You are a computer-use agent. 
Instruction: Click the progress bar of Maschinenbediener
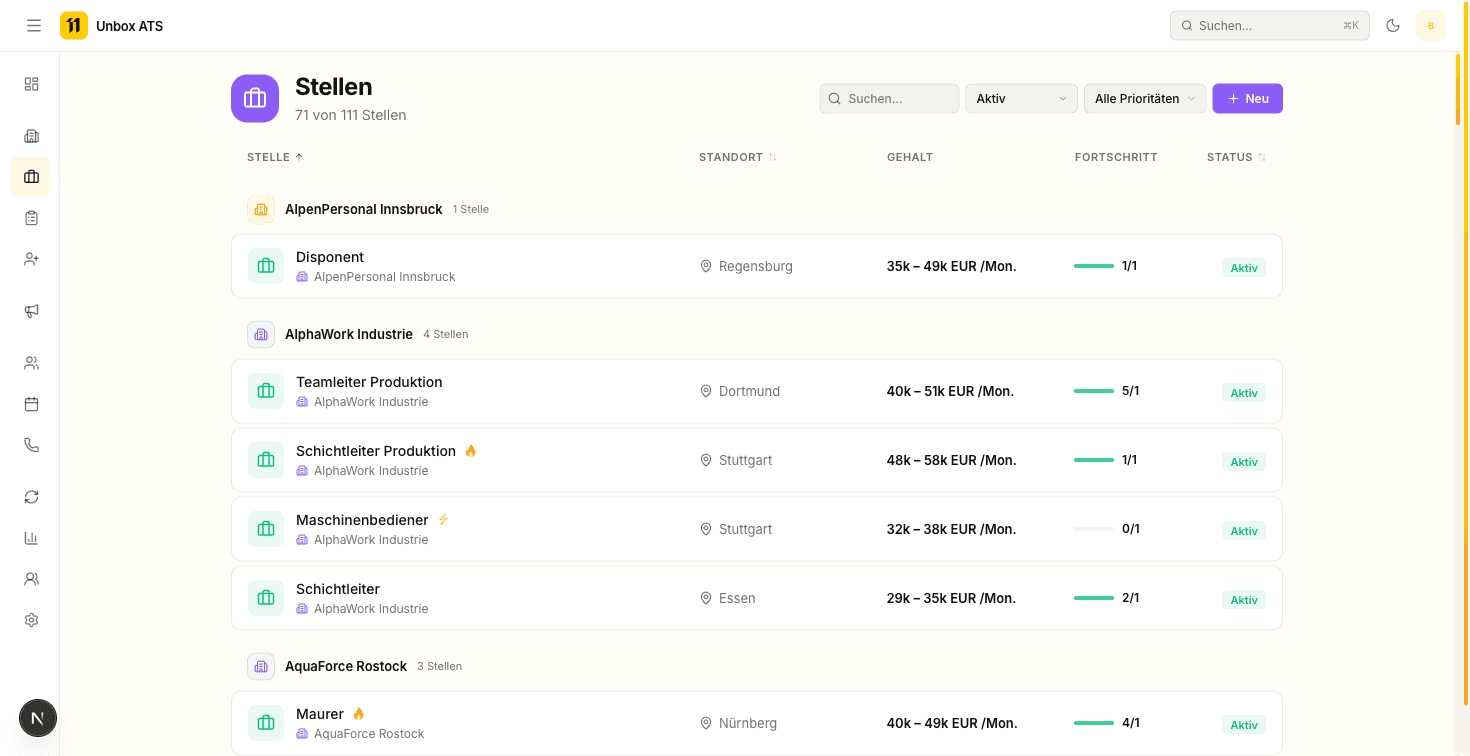click(x=1093, y=529)
